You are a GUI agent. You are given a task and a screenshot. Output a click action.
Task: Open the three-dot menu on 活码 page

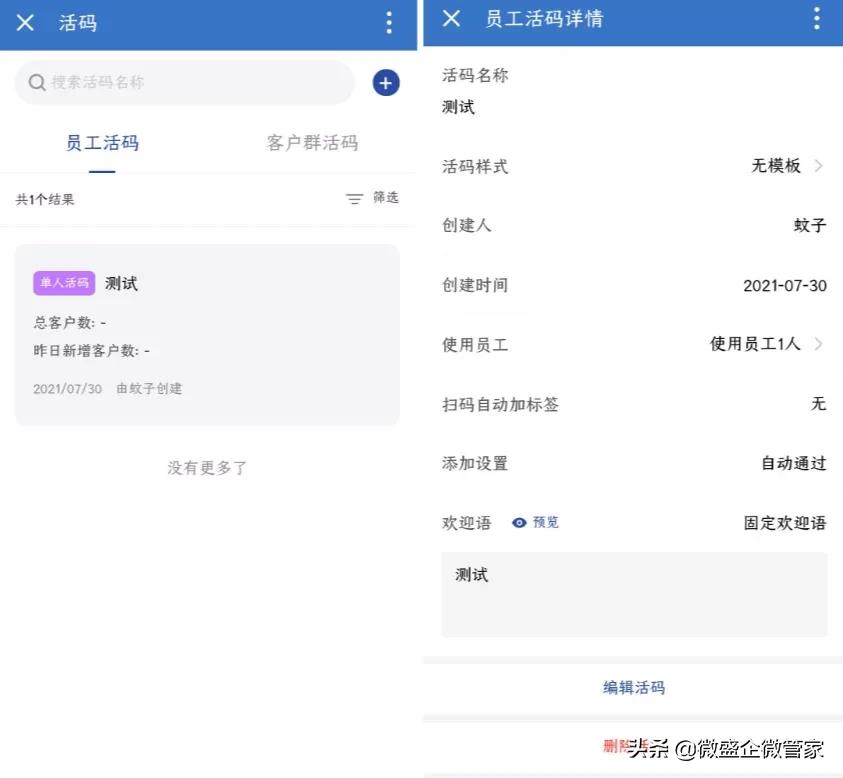389,22
